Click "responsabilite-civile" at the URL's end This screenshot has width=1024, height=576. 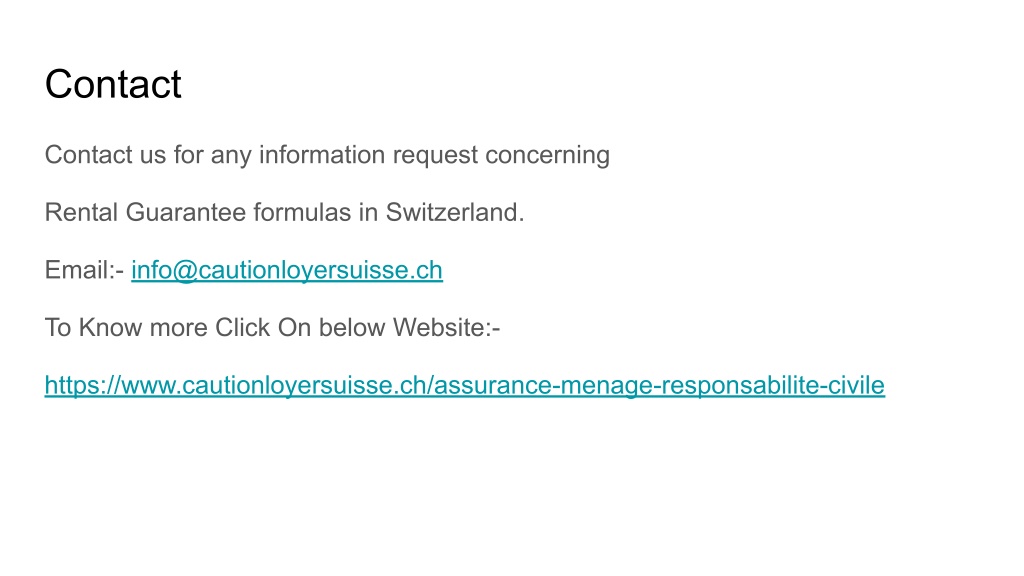pyautogui.click(x=773, y=385)
